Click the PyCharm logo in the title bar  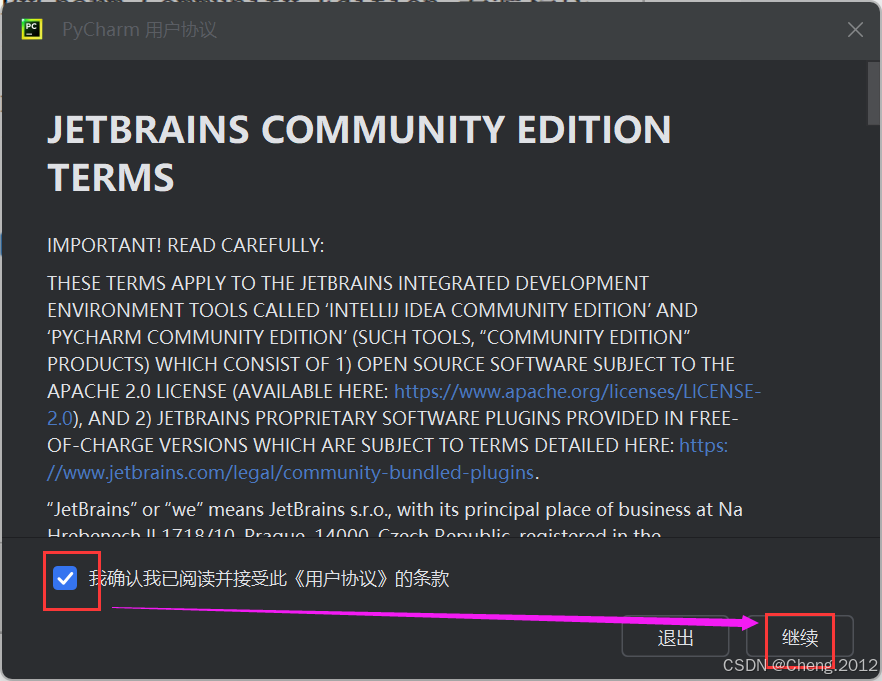point(30,29)
